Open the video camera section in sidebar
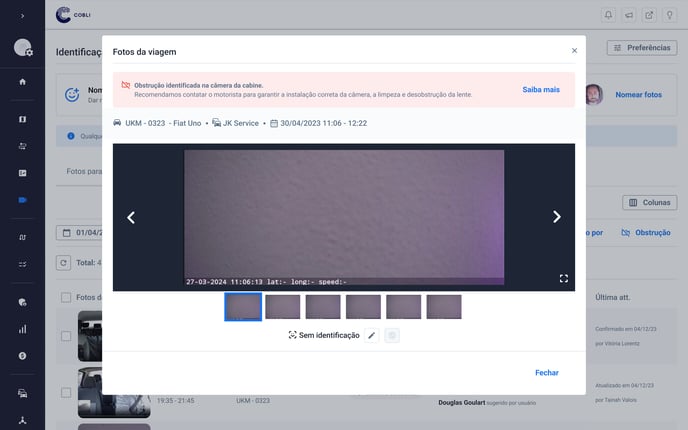This screenshot has width=688, height=430. (22, 200)
